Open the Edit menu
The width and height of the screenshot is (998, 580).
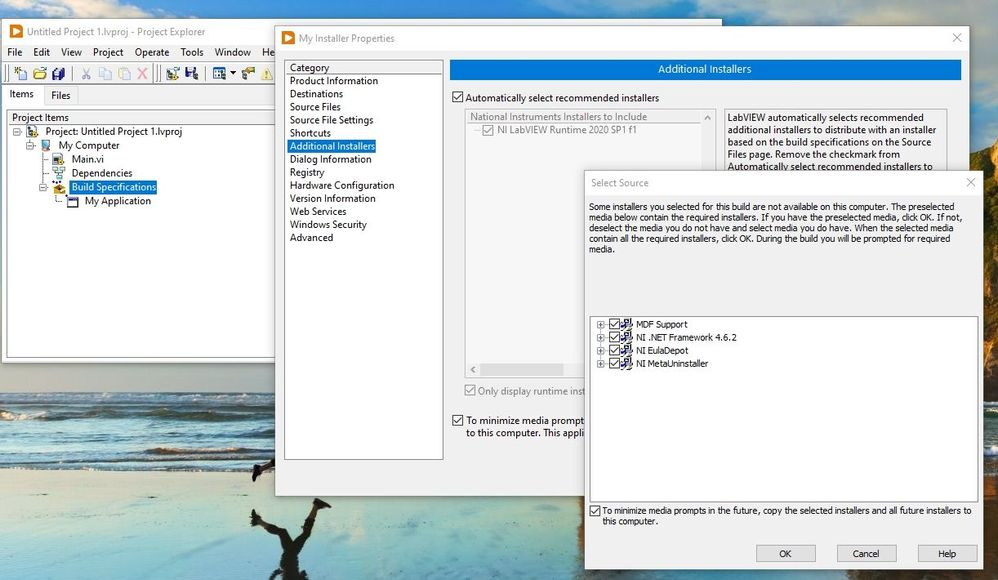coord(41,52)
